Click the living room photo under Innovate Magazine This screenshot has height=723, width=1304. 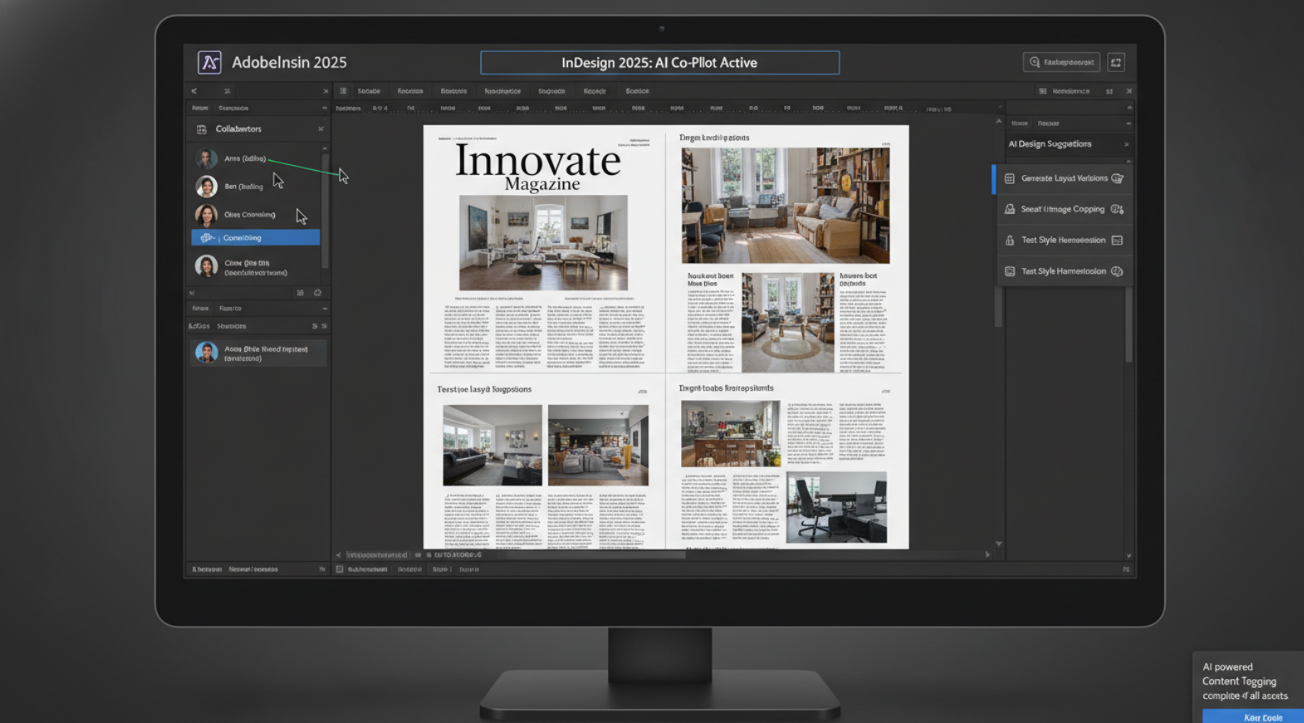coord(543,242)
